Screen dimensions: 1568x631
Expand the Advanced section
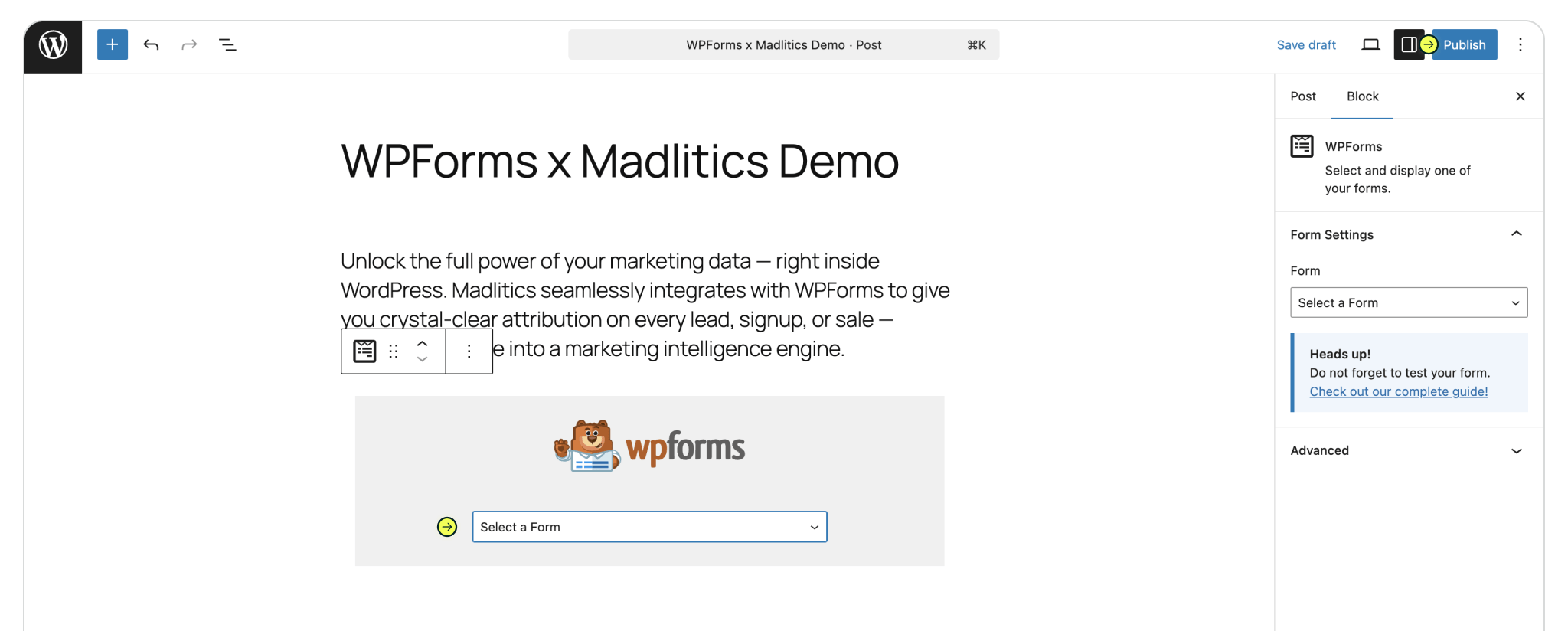coord(1408,450)
